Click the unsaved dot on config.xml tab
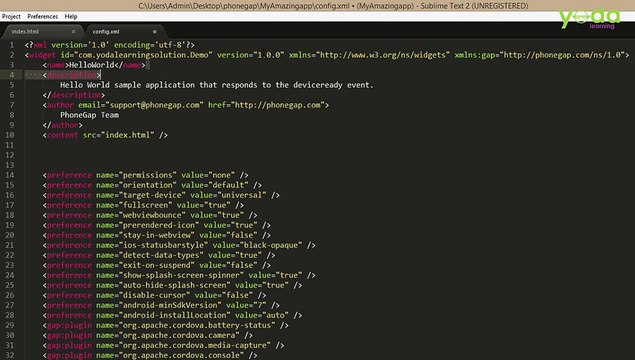This screenshot has width=635, height=360. click(155, 32)
